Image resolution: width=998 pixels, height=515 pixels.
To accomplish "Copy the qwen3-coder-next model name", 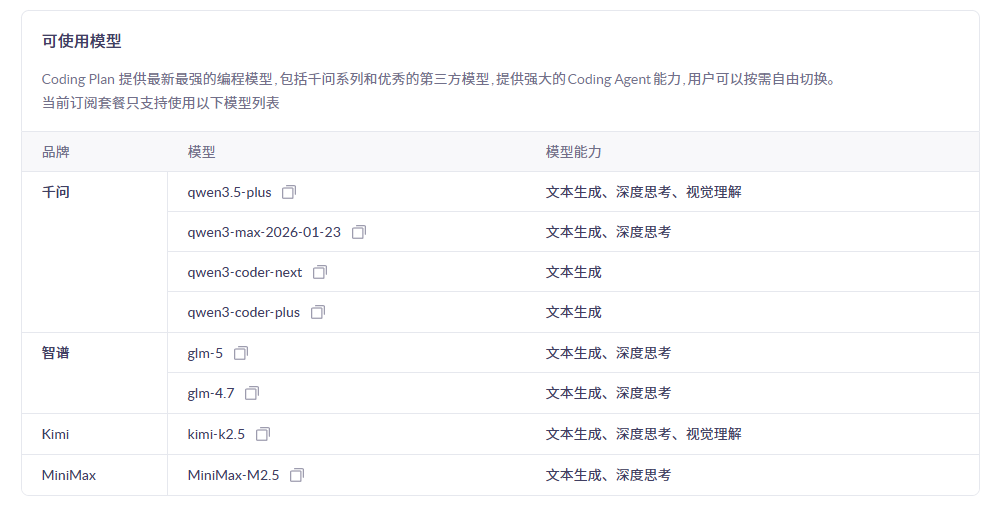I will pyautogui.click(x=320, y=272).
